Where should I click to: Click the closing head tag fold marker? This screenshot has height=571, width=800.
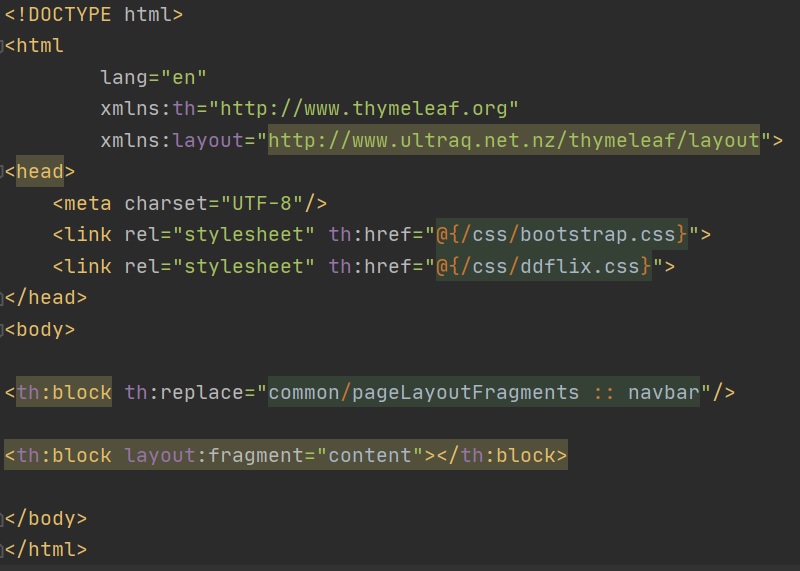coord(3,297)
